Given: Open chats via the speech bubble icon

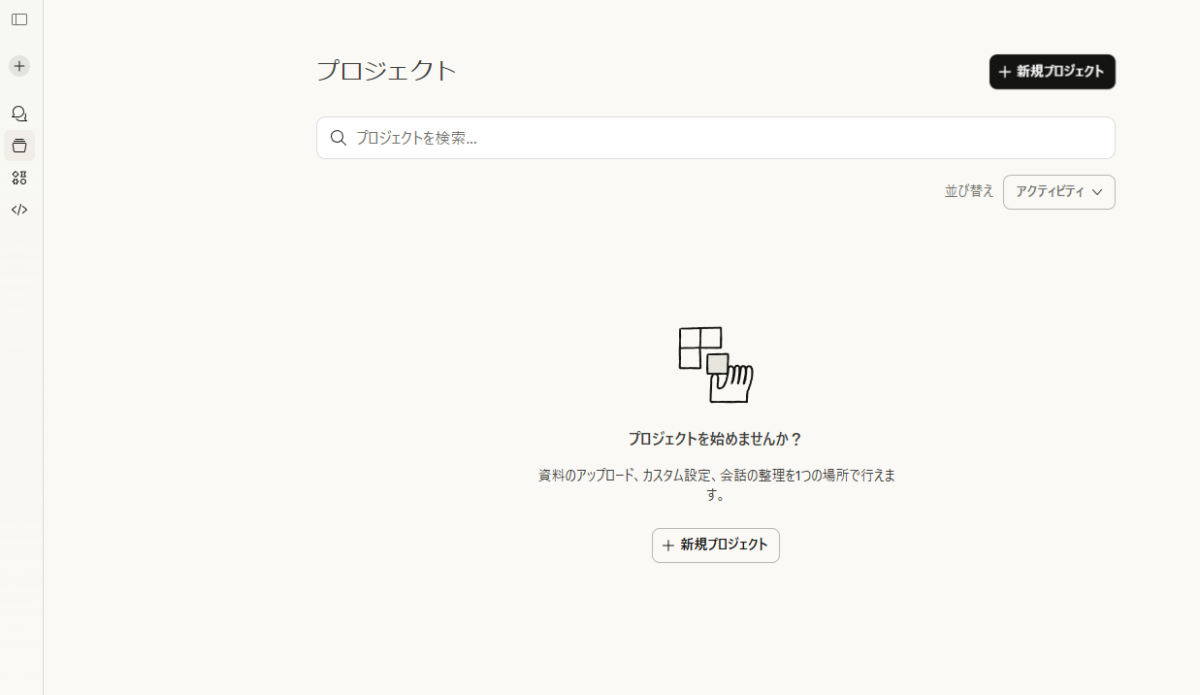Looking at the screenshot, I should click(18, 113).
